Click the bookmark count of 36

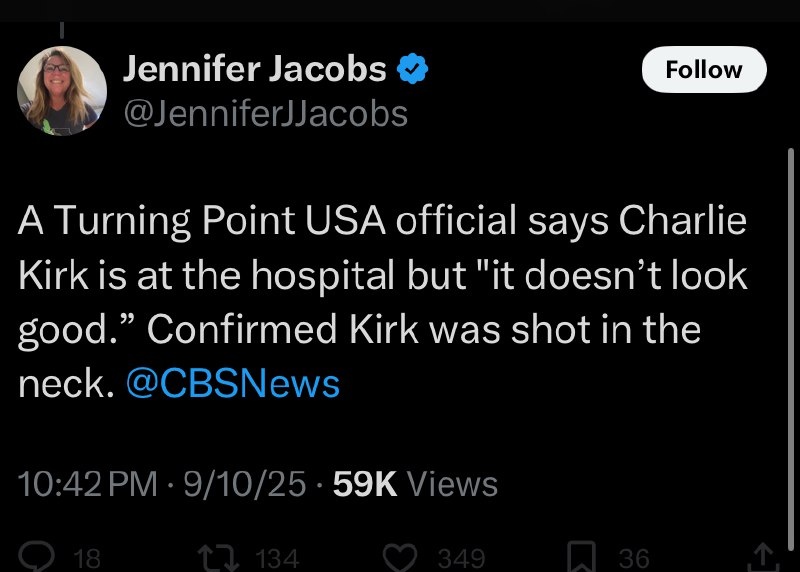tap(633, 558)
